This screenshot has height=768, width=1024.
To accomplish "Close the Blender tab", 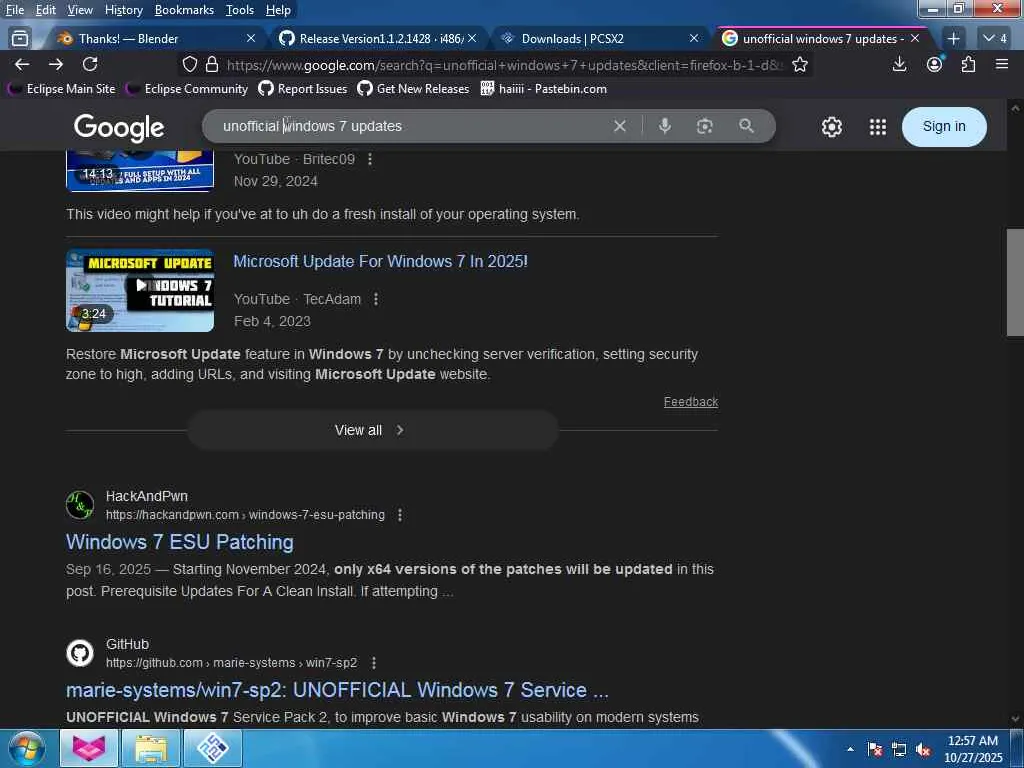I will click(251, 39).
